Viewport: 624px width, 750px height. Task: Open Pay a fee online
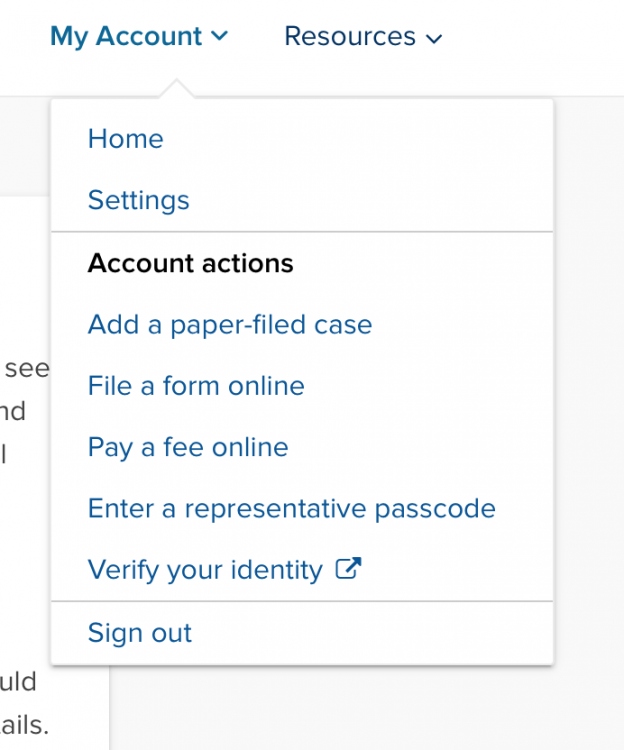click(x=188, y=448)
